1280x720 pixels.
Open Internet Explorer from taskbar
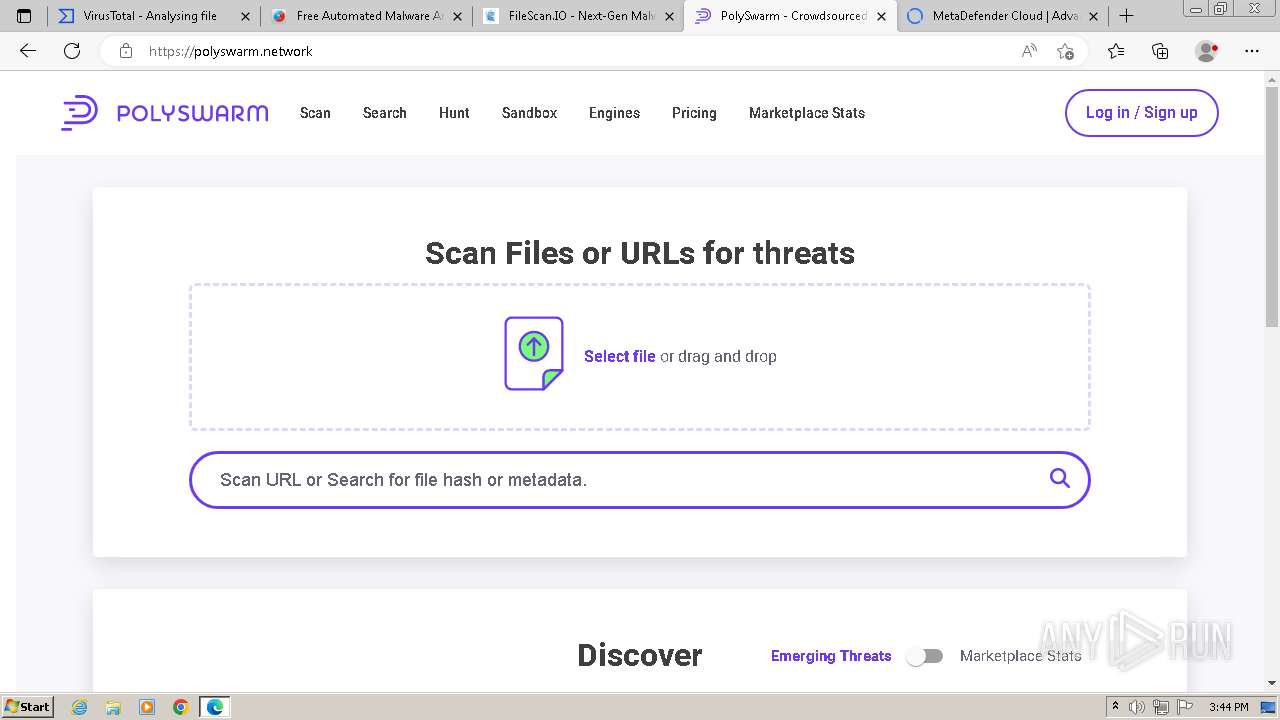click(79, 707)
